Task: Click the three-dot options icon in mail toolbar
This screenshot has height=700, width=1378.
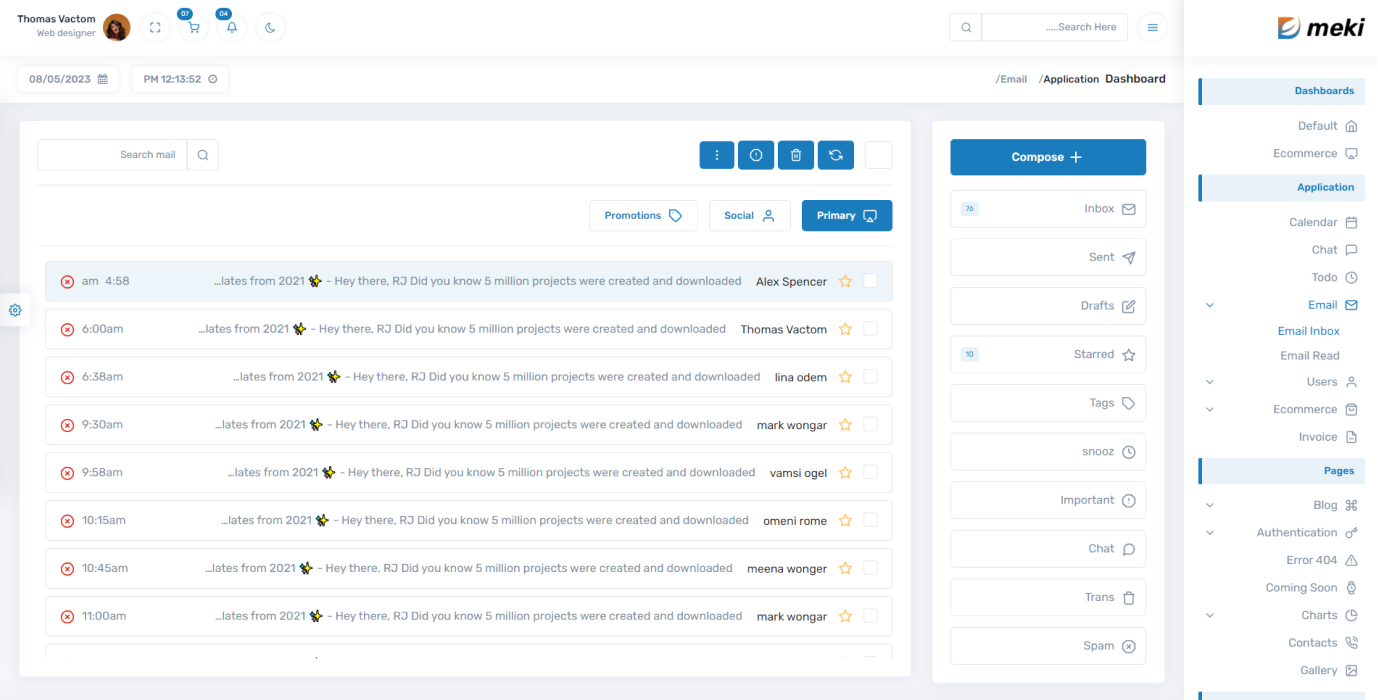Action: (x=716, y=154)
